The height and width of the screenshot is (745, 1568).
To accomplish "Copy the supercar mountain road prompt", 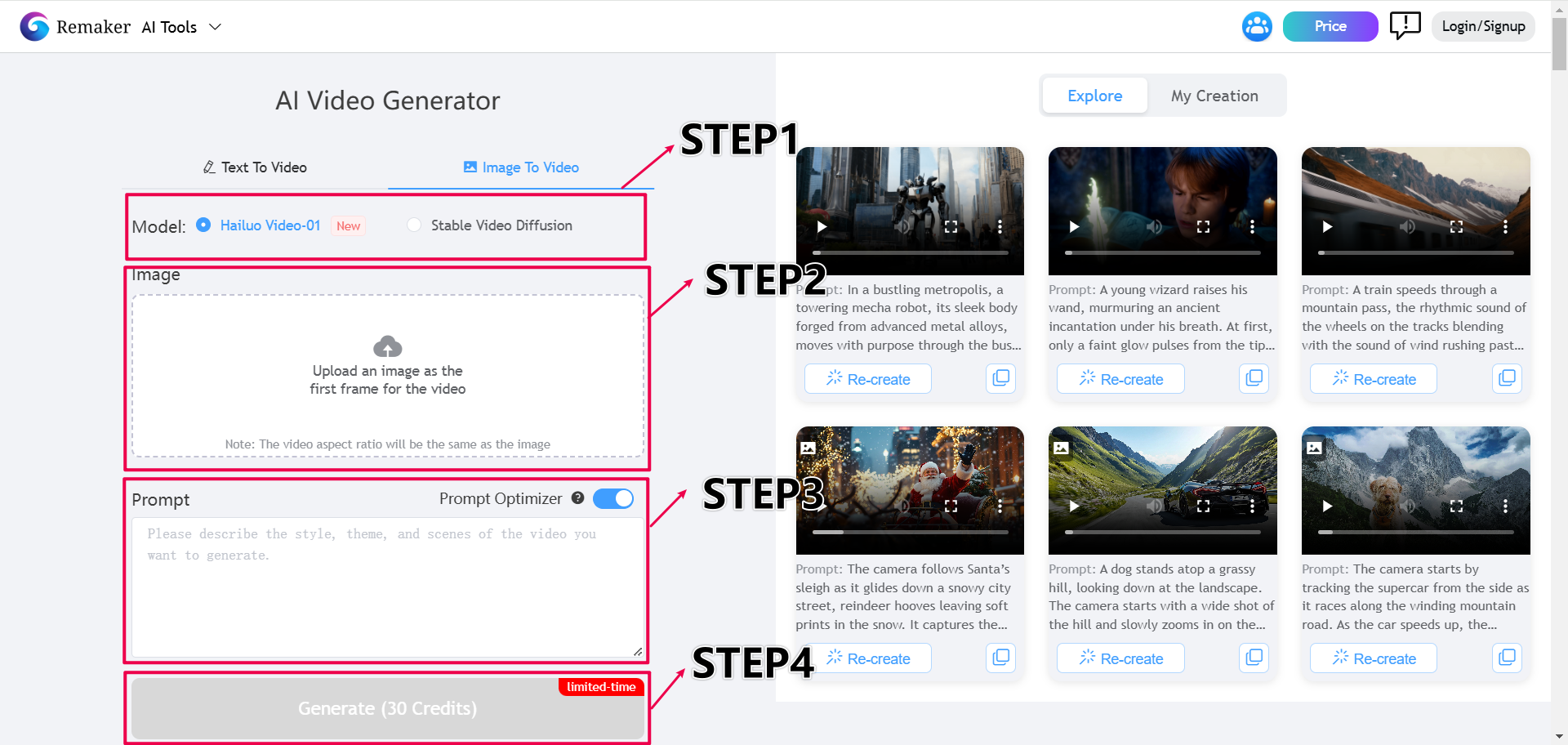I will tap(1507, 658).
